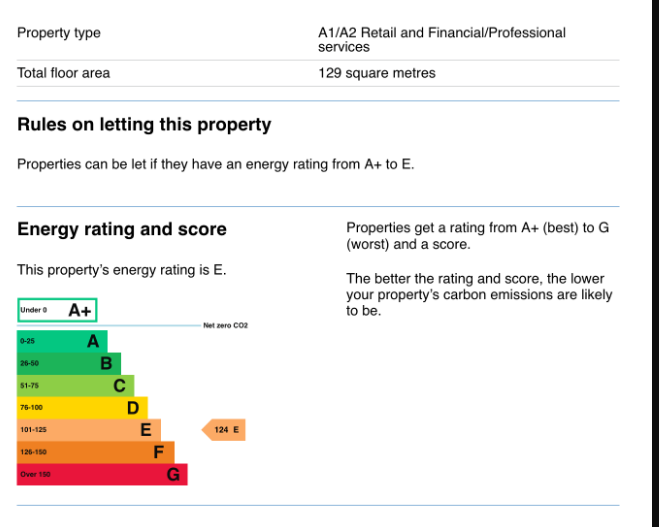Click the sentence stating the energy rating is E
The image size is (659, 527).
click(122, 270)
